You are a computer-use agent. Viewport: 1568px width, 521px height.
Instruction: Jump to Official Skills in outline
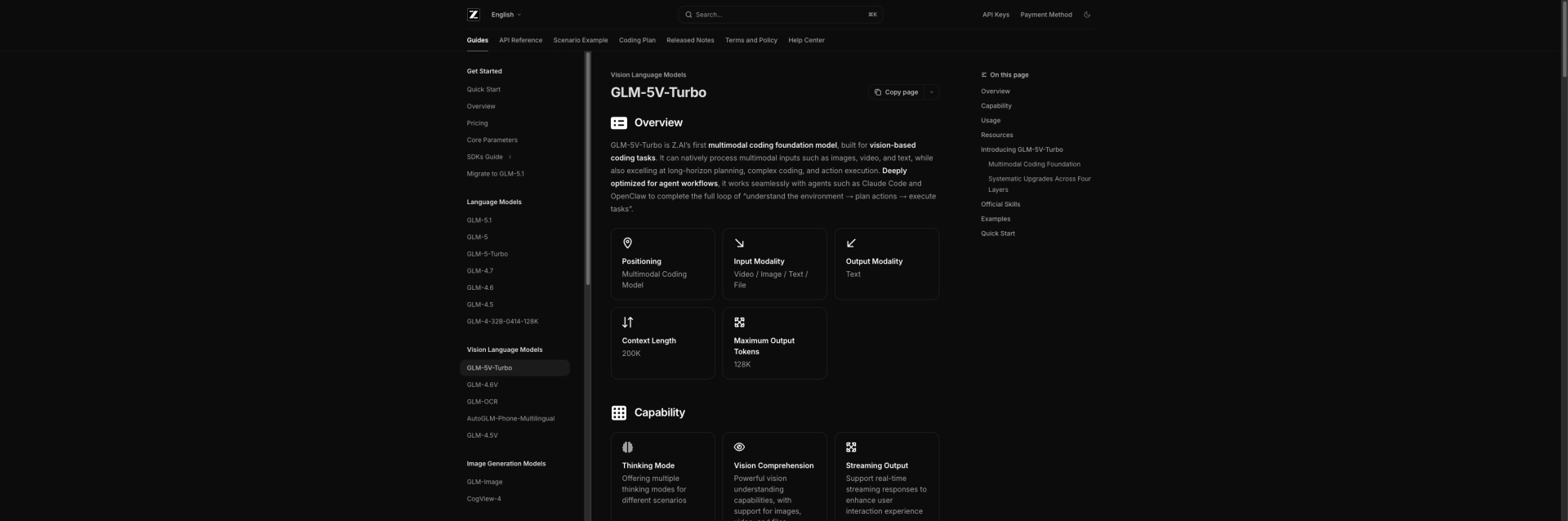pos(1000,204)
